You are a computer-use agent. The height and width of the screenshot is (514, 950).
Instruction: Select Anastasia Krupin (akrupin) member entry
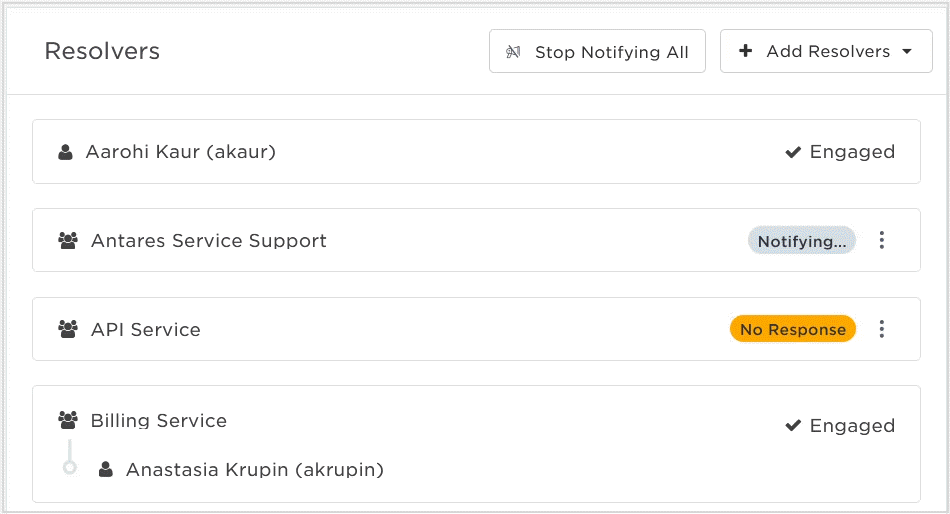coord(254,470)
